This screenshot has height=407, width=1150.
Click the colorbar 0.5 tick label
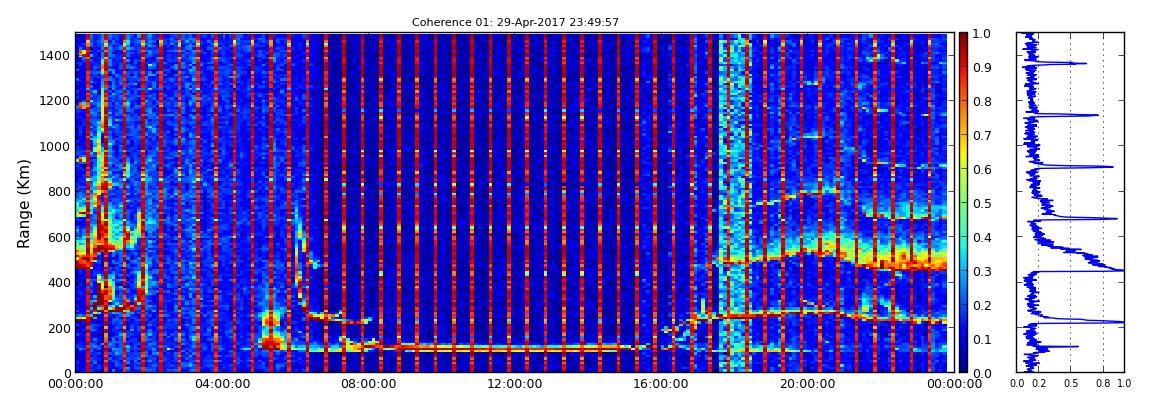983,203
